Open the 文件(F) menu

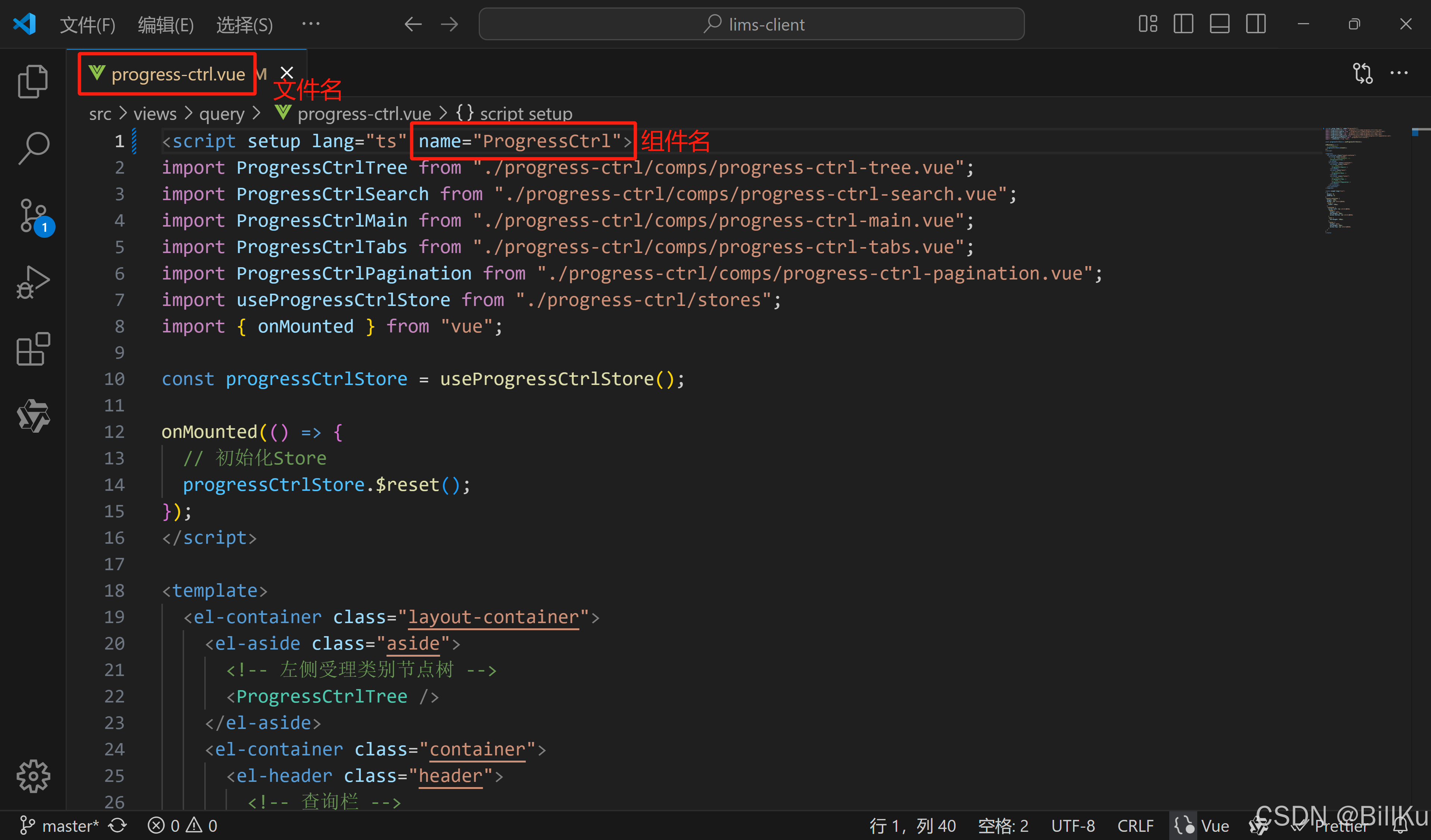click(88, 24)
